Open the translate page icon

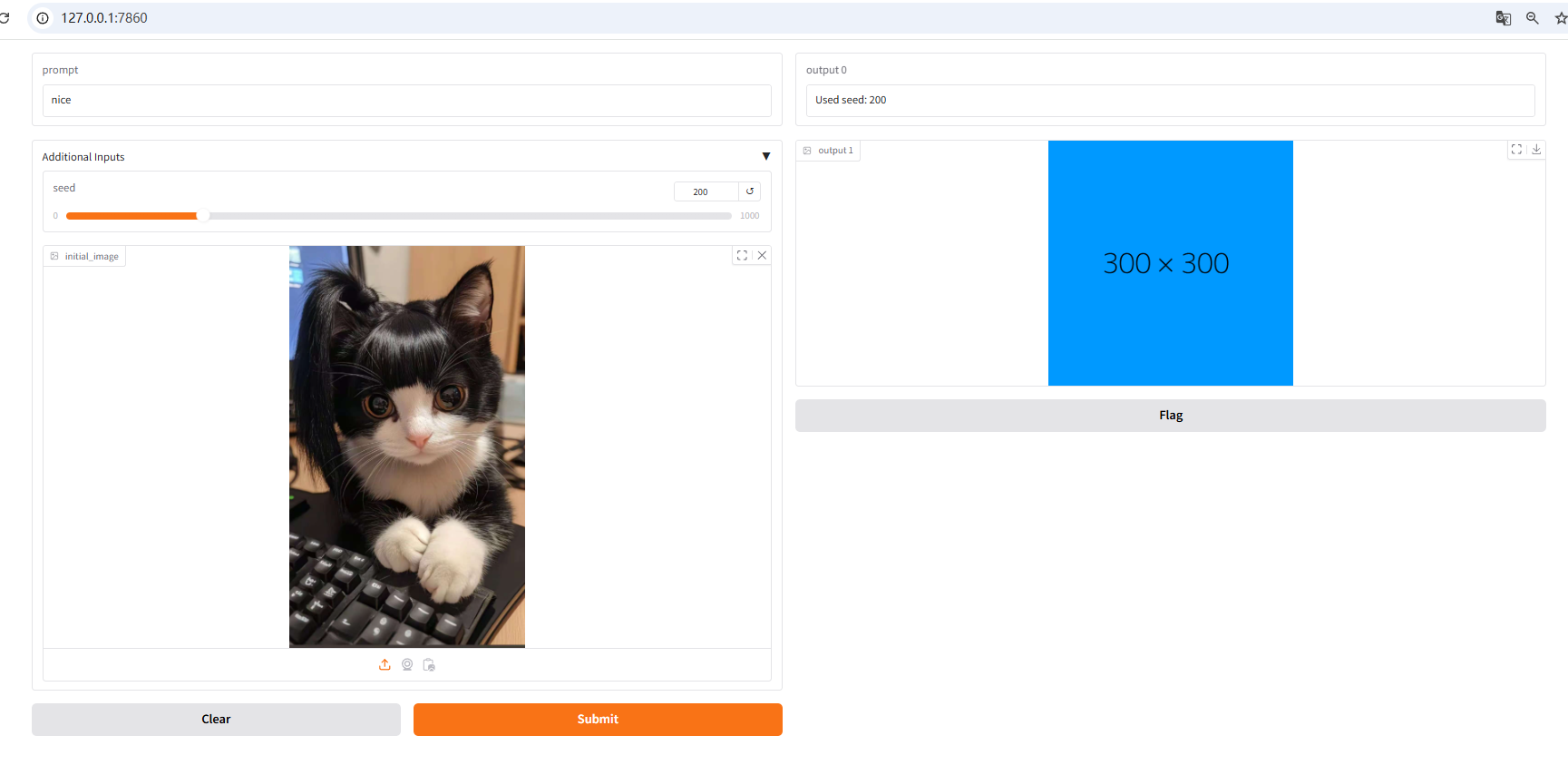coord(1503,18)
